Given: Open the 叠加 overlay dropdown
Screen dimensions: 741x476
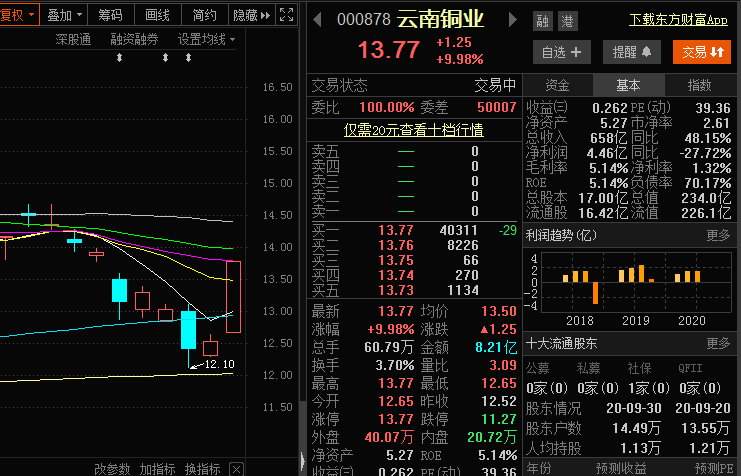Looking at the screenshot, I should click(x=64, y=15).
